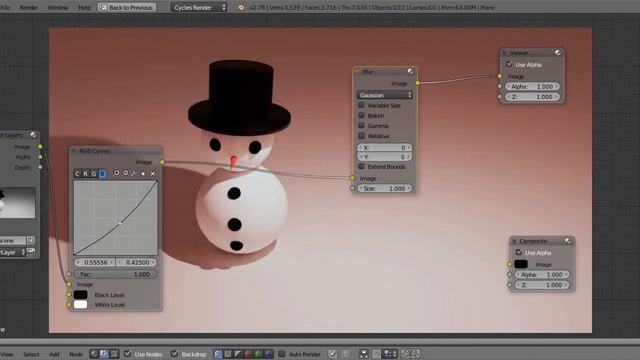
Task: Enable Relative in Blur node
Action: click(362, 136)
